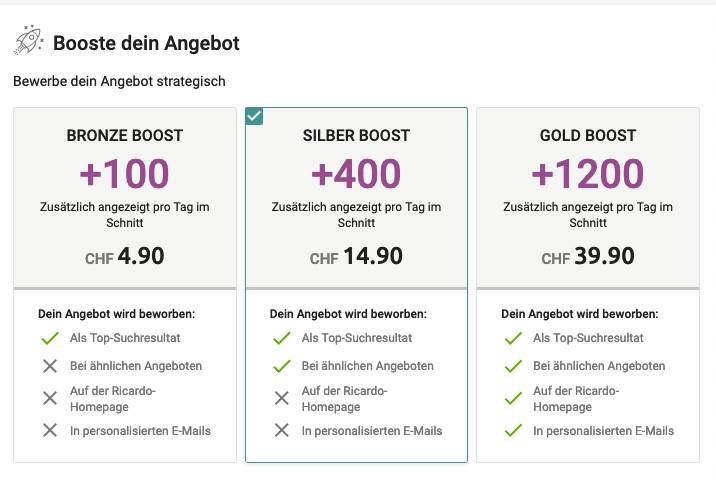
Task: Click the Gold Boost CHF 39.90 price
Action: pos(588,257)
